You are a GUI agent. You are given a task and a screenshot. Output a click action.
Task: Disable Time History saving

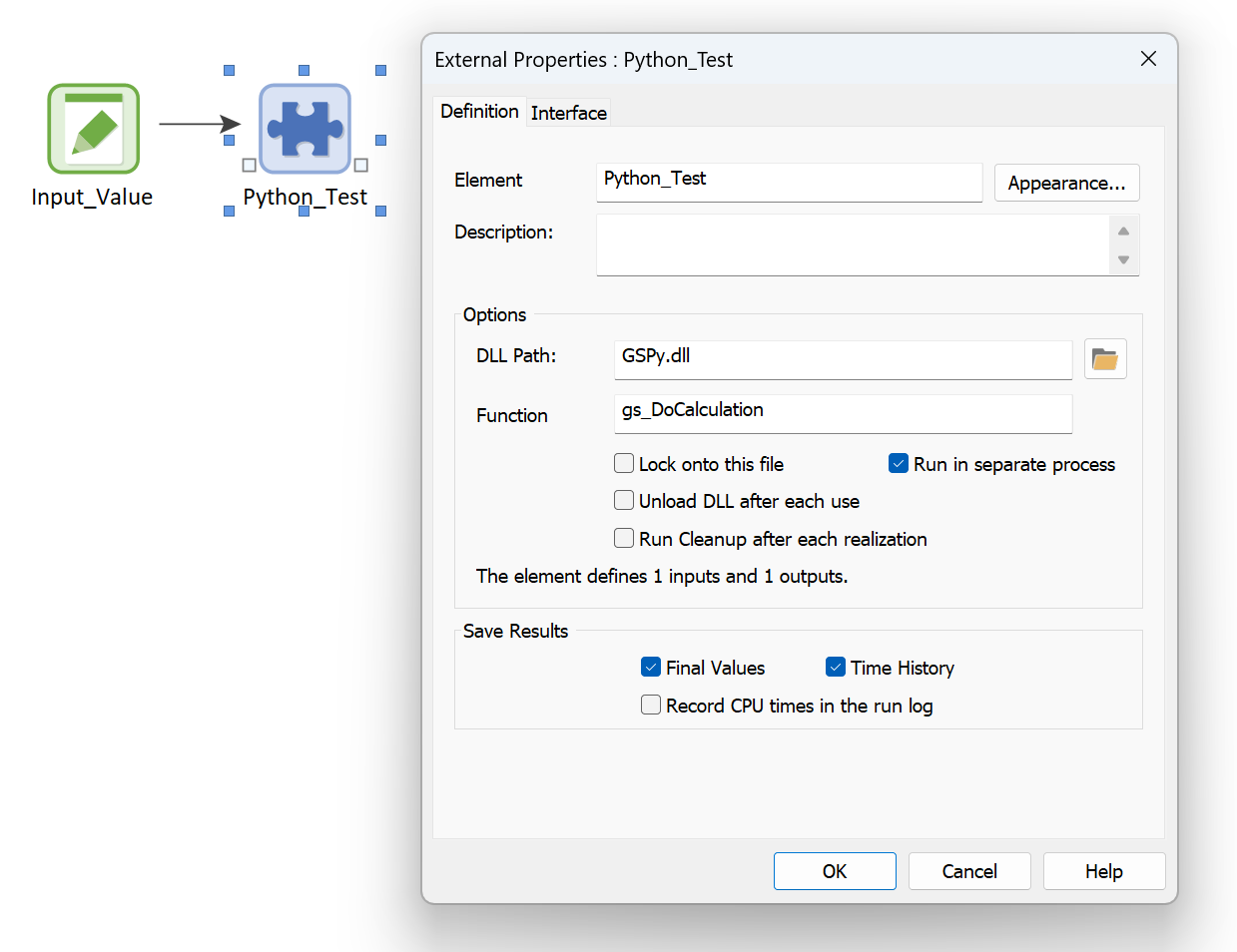point(836,667)
